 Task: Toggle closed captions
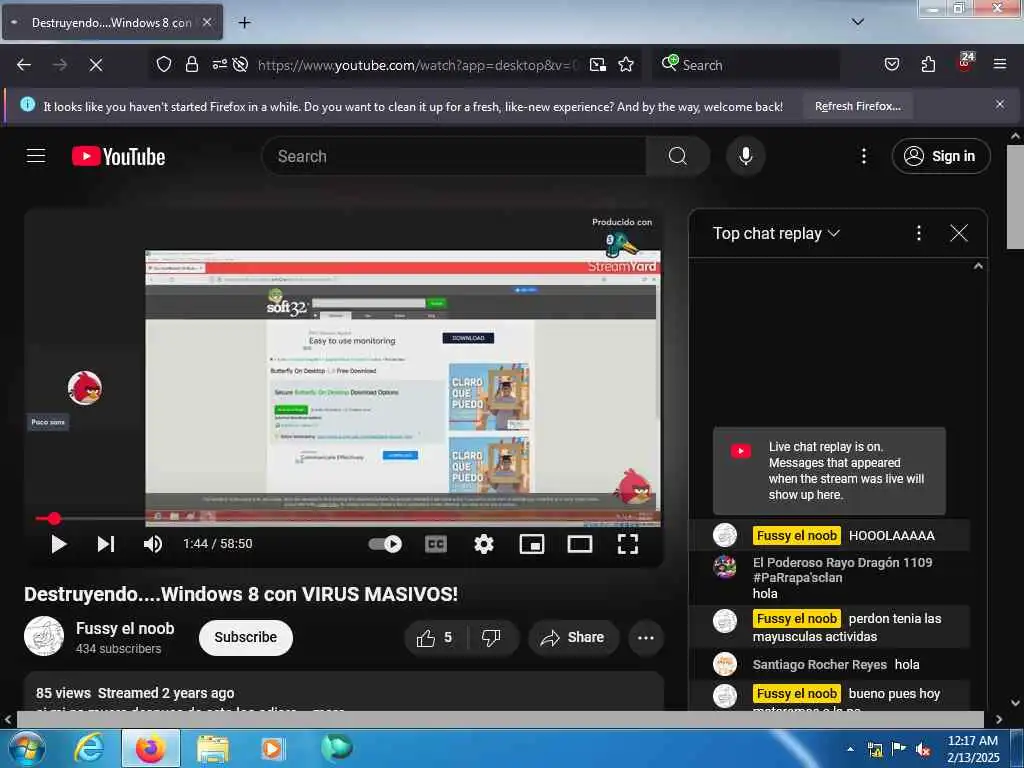click(x=436, y=544)
